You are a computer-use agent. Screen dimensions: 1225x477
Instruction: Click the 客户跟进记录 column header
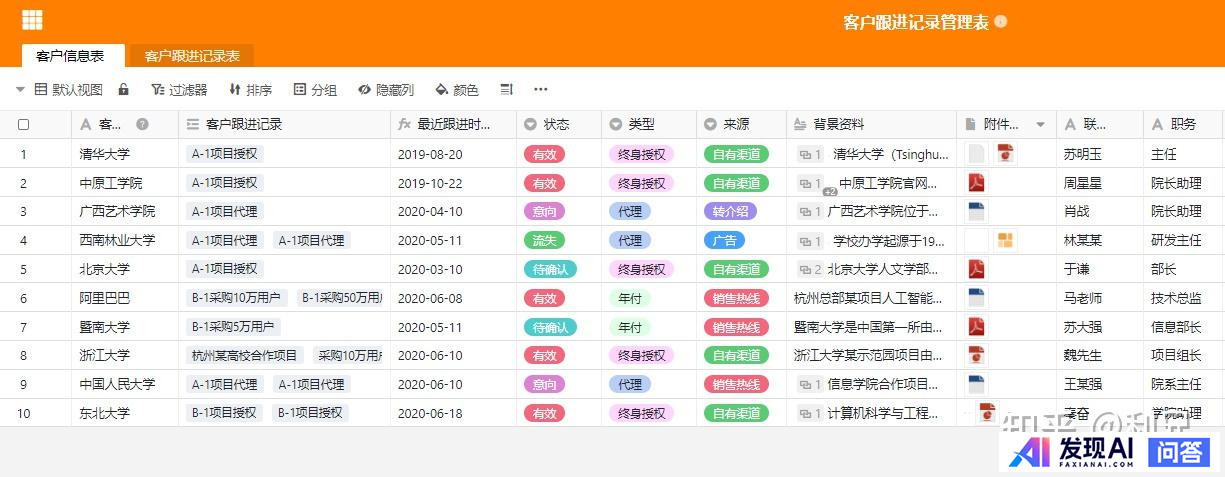tap(284, 124)
